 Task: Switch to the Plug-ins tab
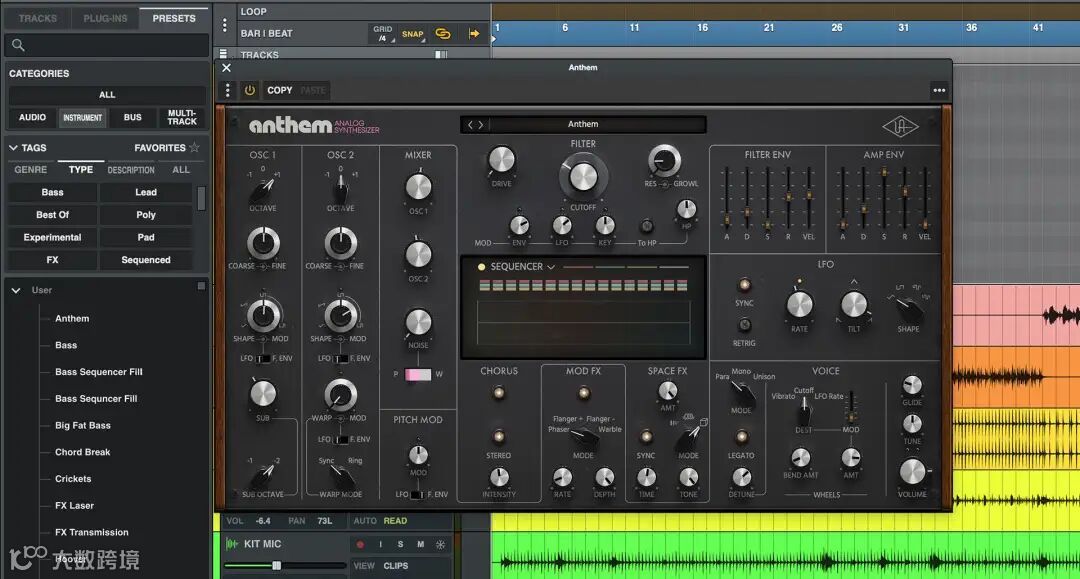click(105, 19)
